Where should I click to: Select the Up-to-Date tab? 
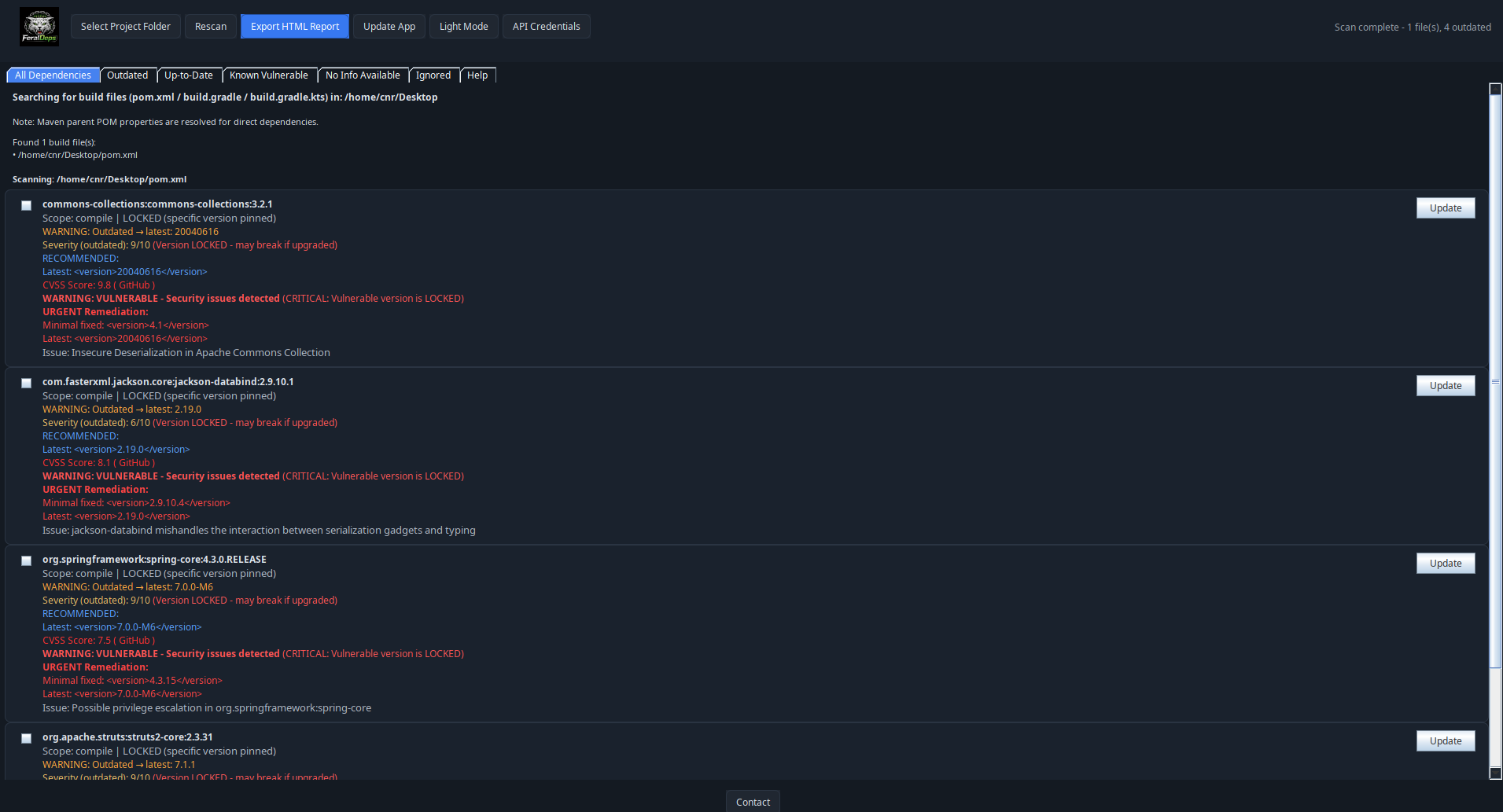189,75
